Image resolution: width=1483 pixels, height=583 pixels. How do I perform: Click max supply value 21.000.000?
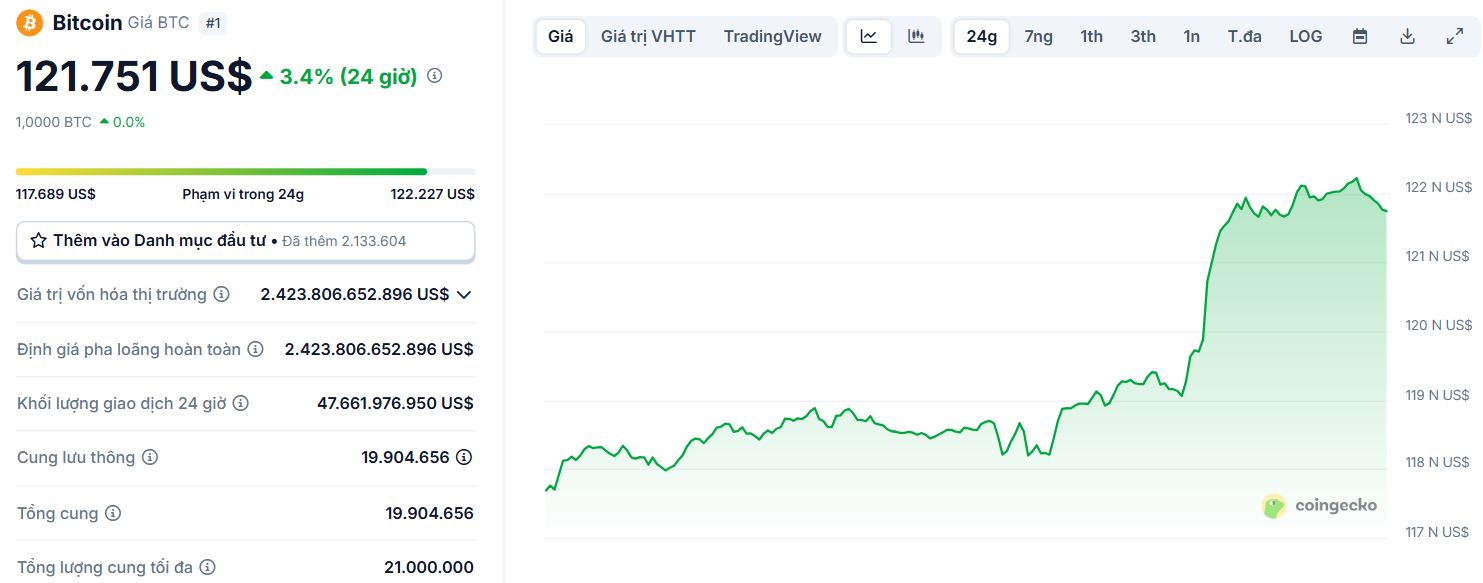(x=429, y=567)
